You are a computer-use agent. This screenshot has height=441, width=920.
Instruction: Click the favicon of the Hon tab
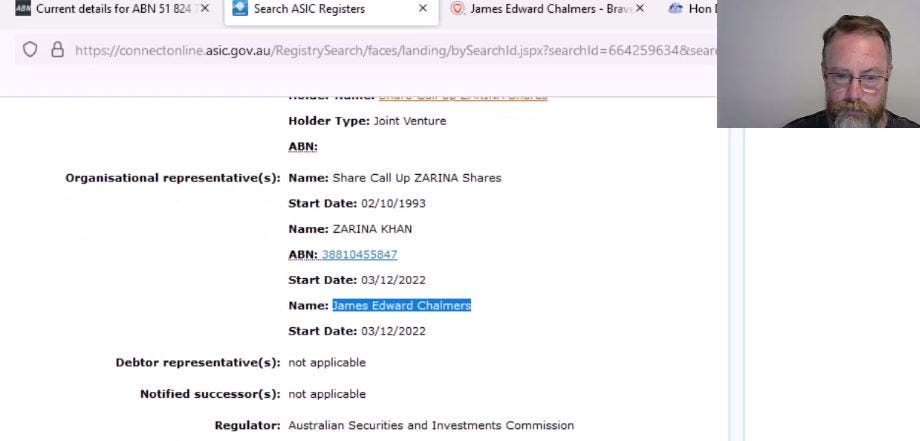(x=676, y=9)
